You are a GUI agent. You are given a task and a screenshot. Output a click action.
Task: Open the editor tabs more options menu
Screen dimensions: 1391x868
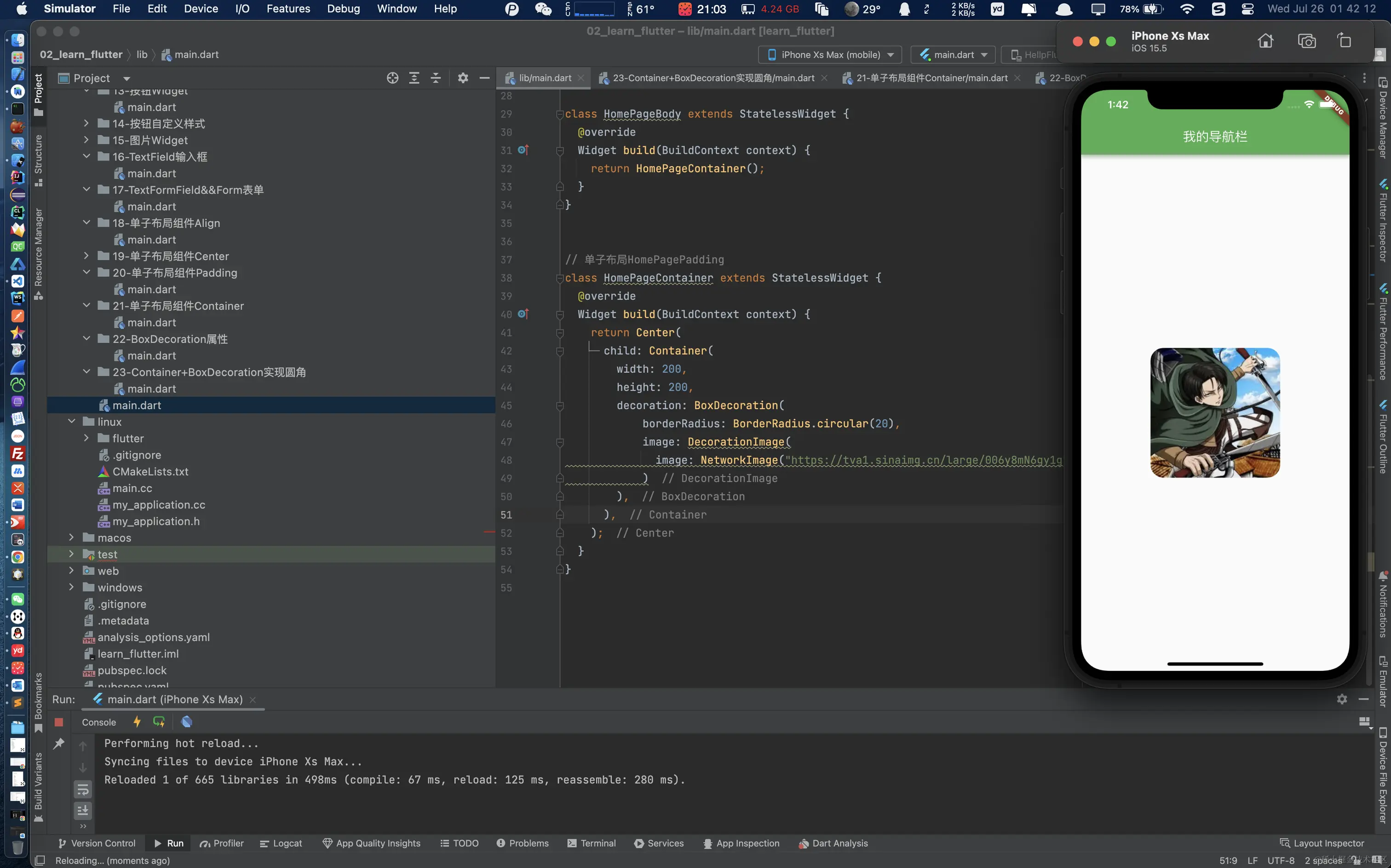click(1364, 78)
